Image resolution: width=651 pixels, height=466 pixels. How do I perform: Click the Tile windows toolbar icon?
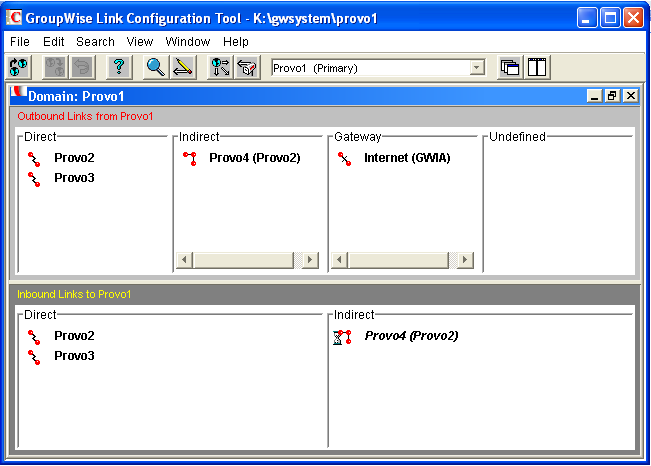[x=537, y=67]
